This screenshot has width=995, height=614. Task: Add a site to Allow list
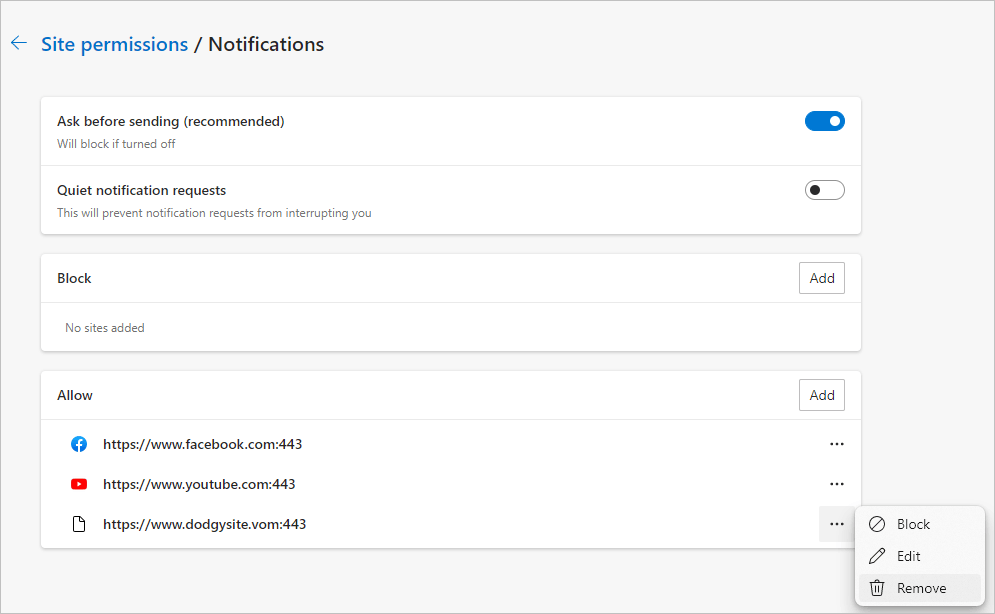click(821, 395)
